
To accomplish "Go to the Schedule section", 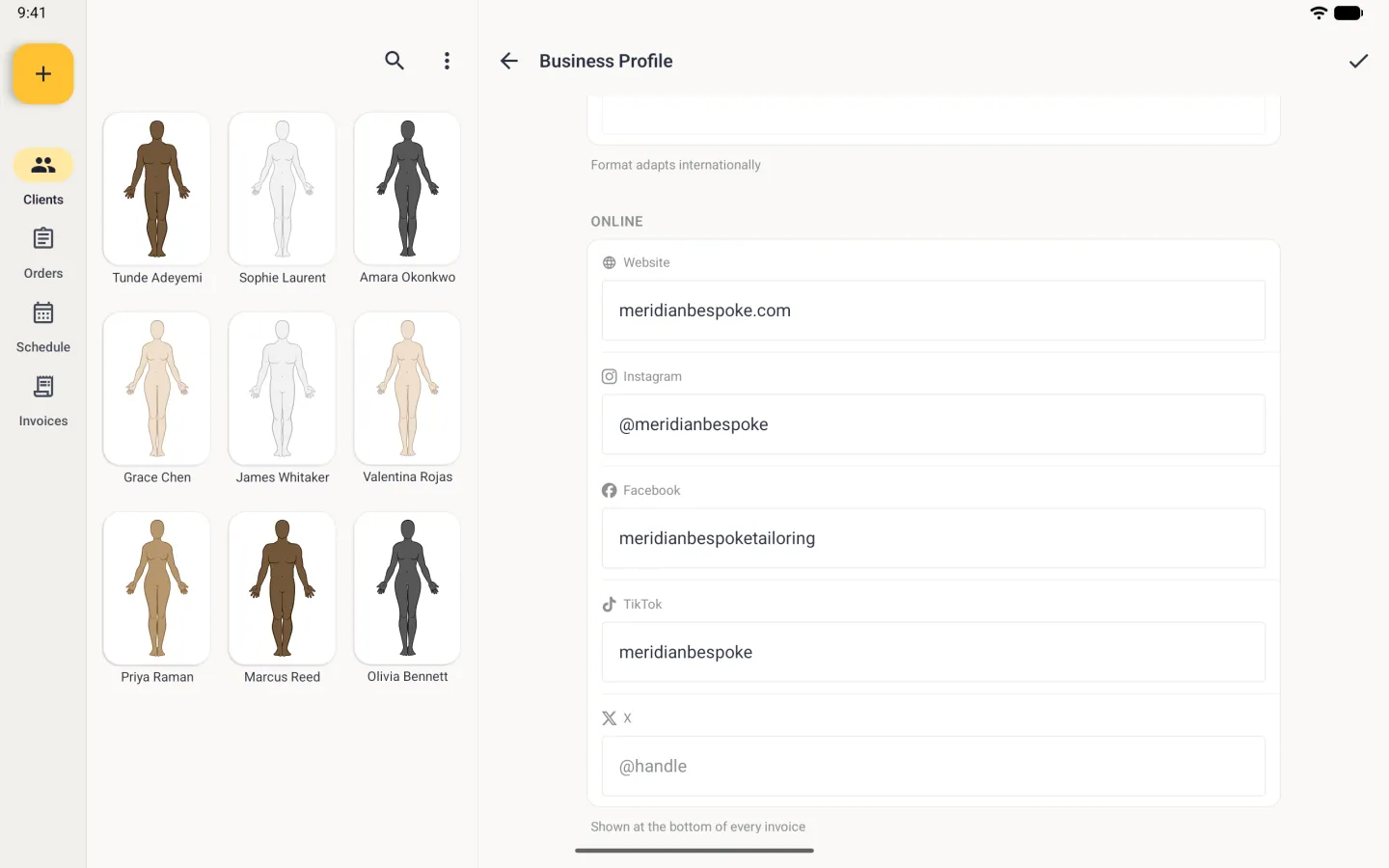I will pos(43,327).
